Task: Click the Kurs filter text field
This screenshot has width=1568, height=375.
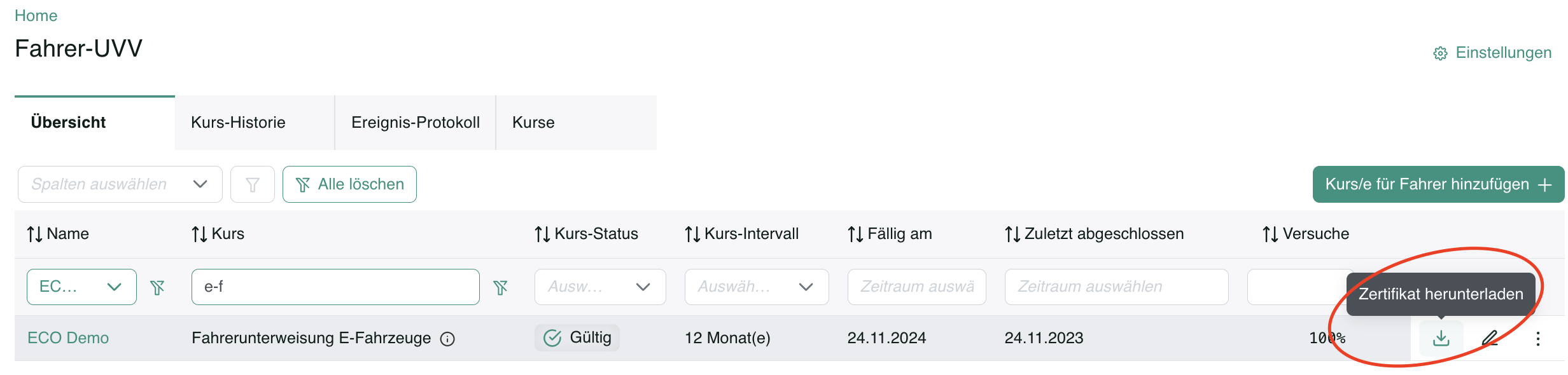Action: click(335, 287)
